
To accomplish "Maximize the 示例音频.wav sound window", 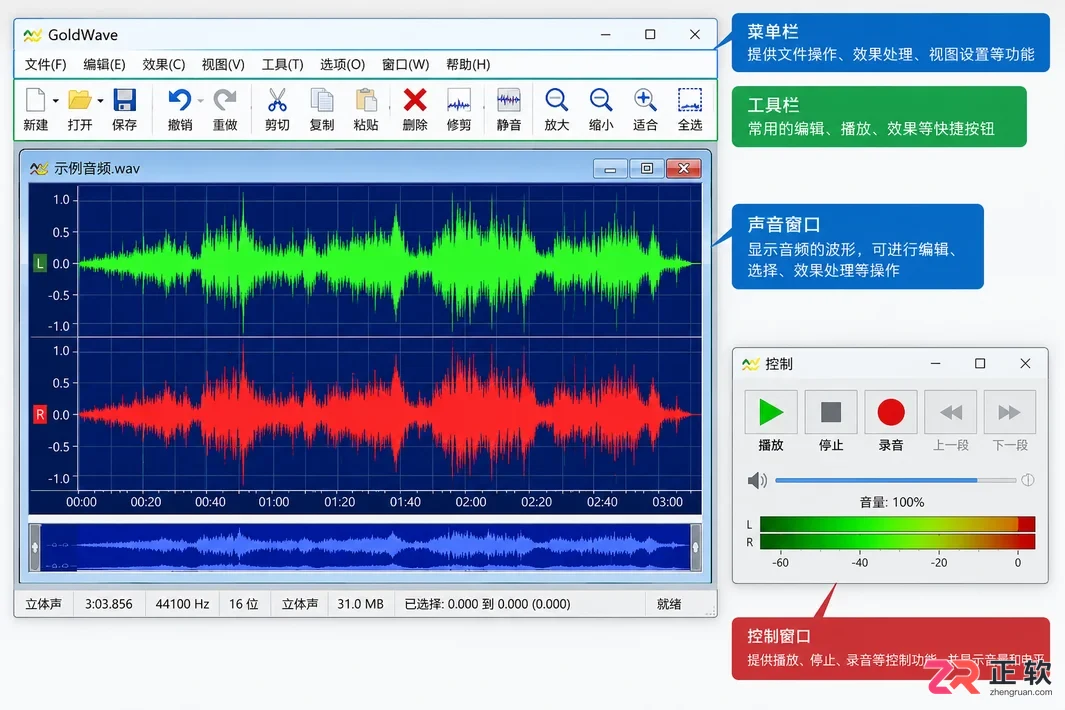I will [x=647, y=168].
